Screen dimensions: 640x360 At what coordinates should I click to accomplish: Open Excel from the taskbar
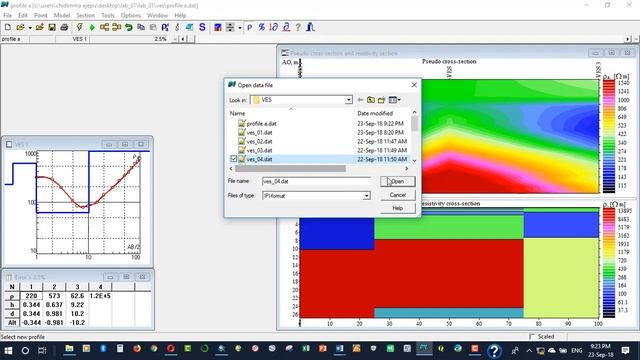coord(306,349)
